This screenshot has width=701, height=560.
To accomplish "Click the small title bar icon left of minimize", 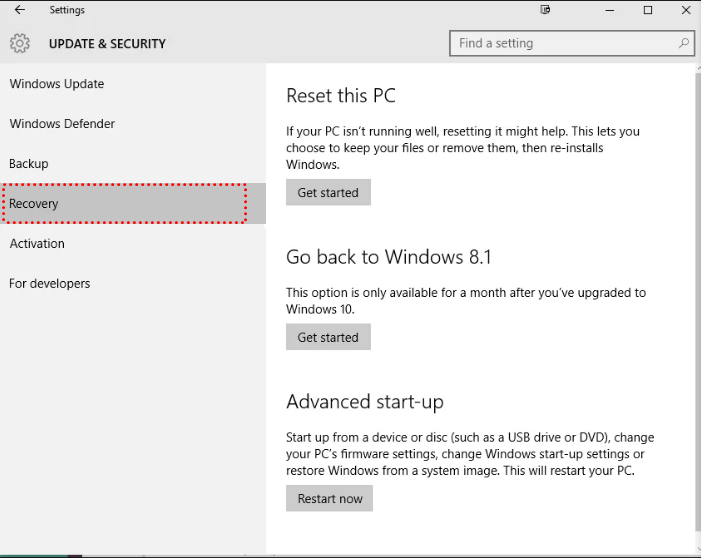I will (x=546, y=10).
